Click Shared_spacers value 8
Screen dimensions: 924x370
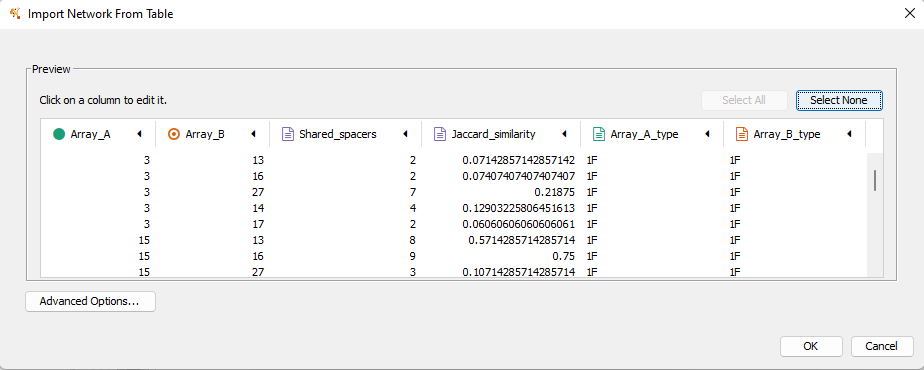(x=413, y=240)
